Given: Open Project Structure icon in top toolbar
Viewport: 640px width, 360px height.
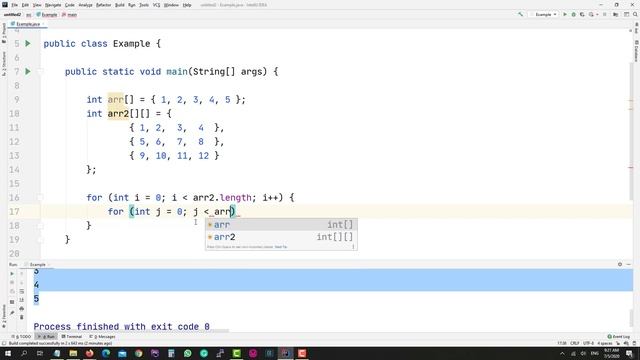Looking at the screenshot, I should [616, 14].
